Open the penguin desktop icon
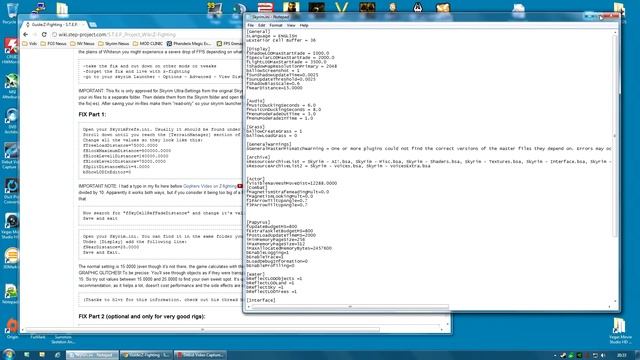The height and width of the screenshot is (360, 640). coord(418,7)
